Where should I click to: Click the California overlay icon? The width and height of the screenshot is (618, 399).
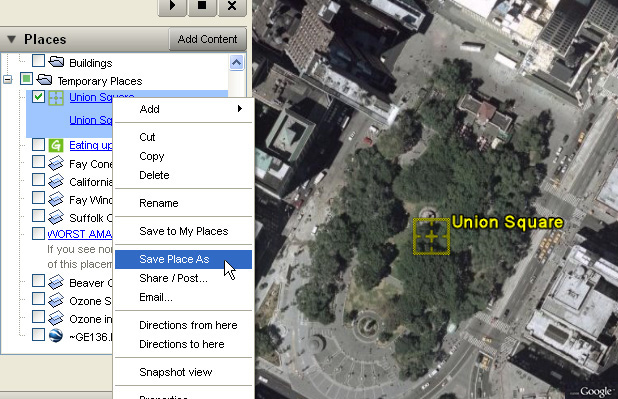(x=56, y=181)
